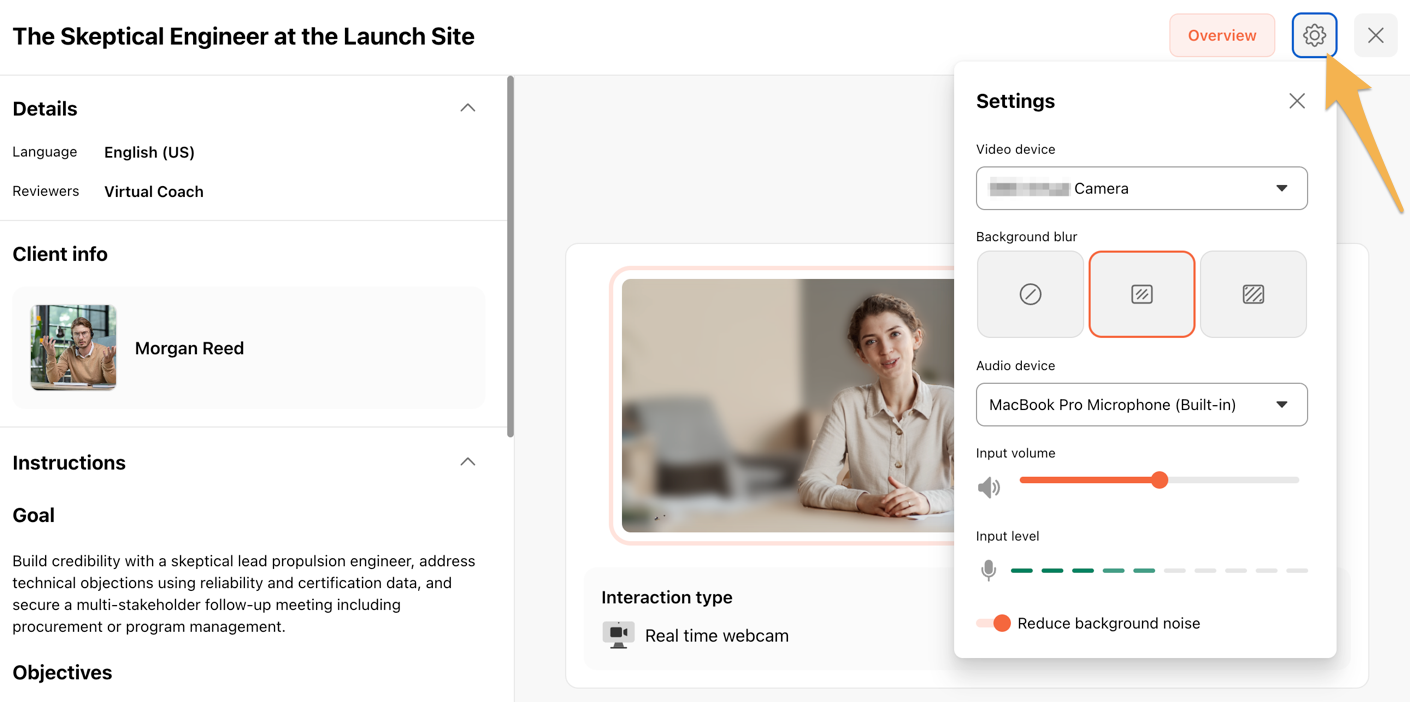Click the settings gear icon

(1314, 36)
